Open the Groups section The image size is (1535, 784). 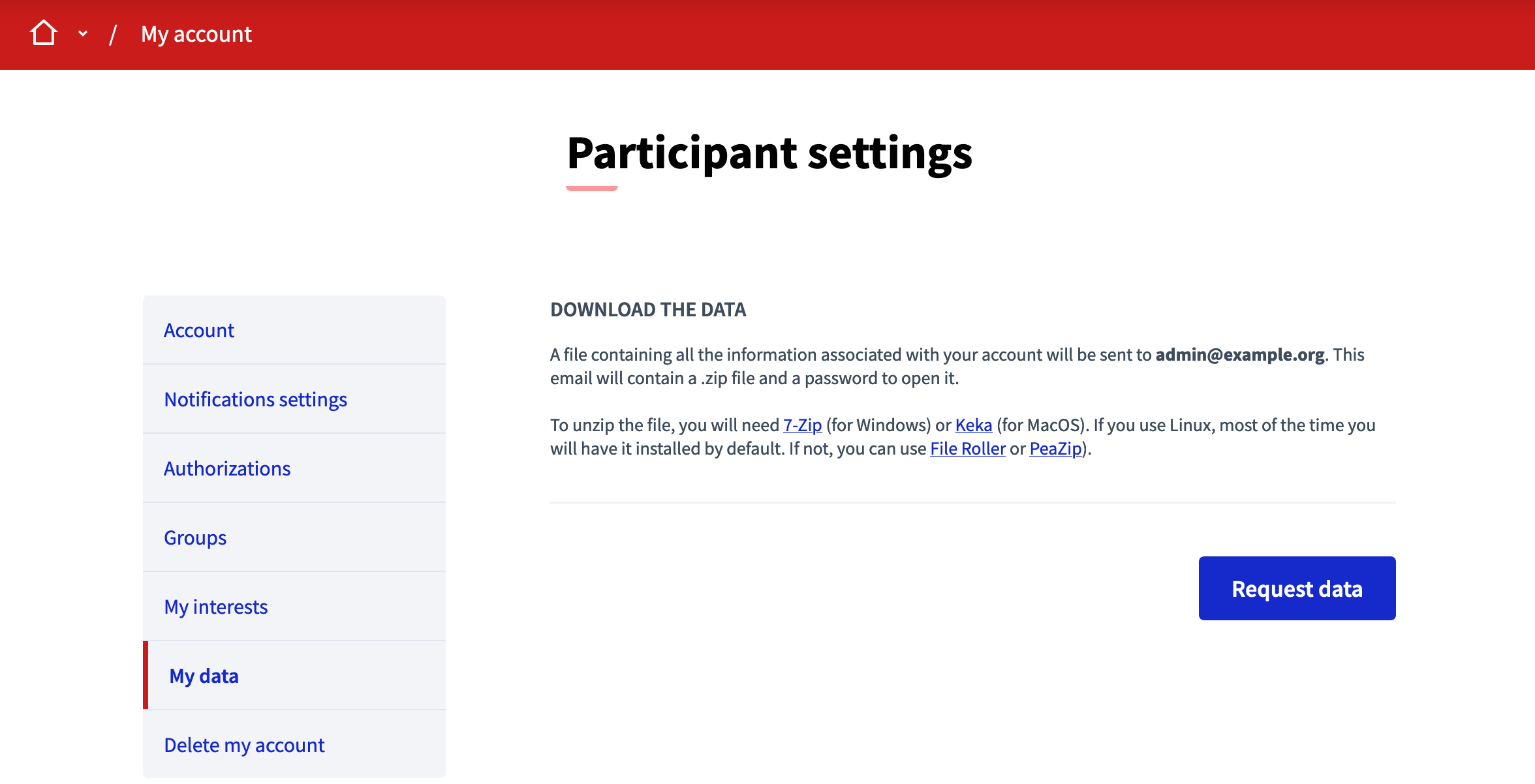click(195, 538)
